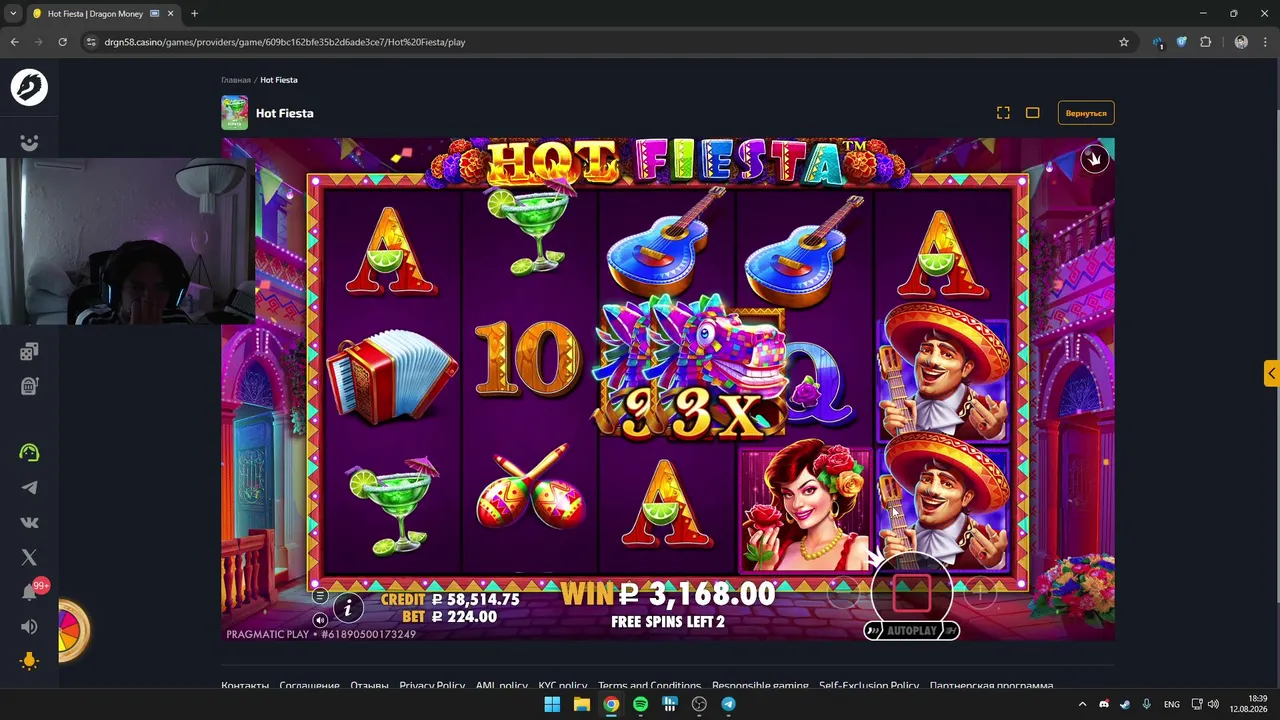Open notifications bell with 99+ badge
The image size is (1280, 720).
(x=30, y=592)
